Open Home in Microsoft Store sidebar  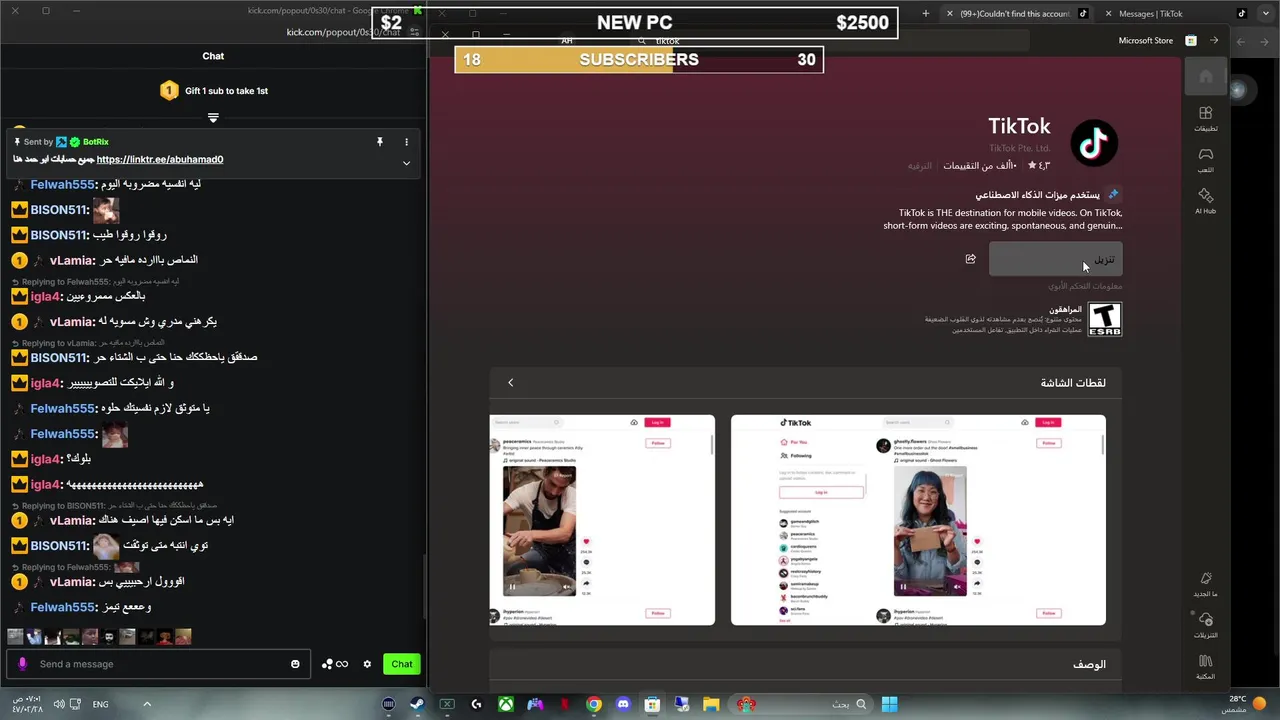point(1206,77)
